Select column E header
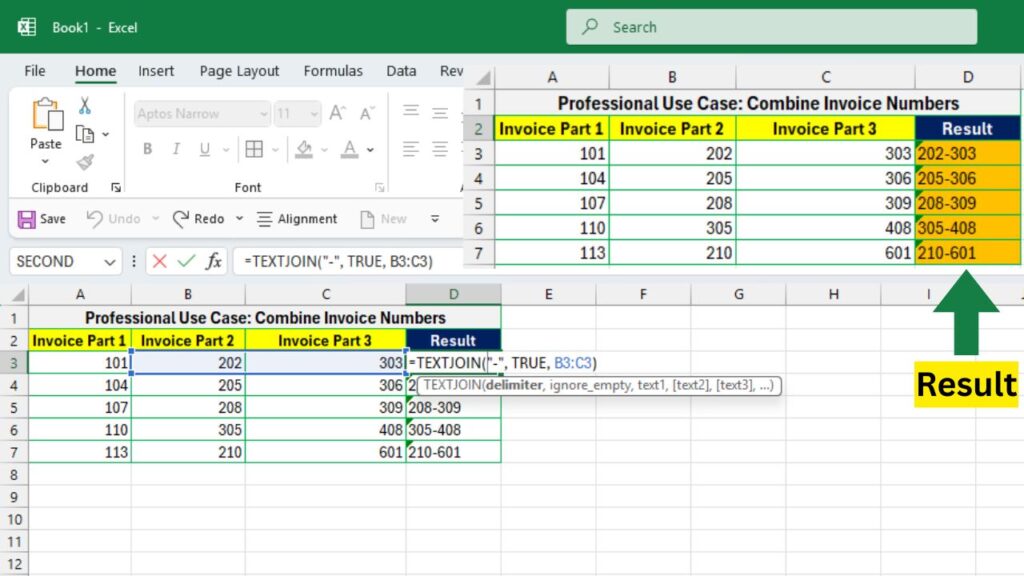 549,295
